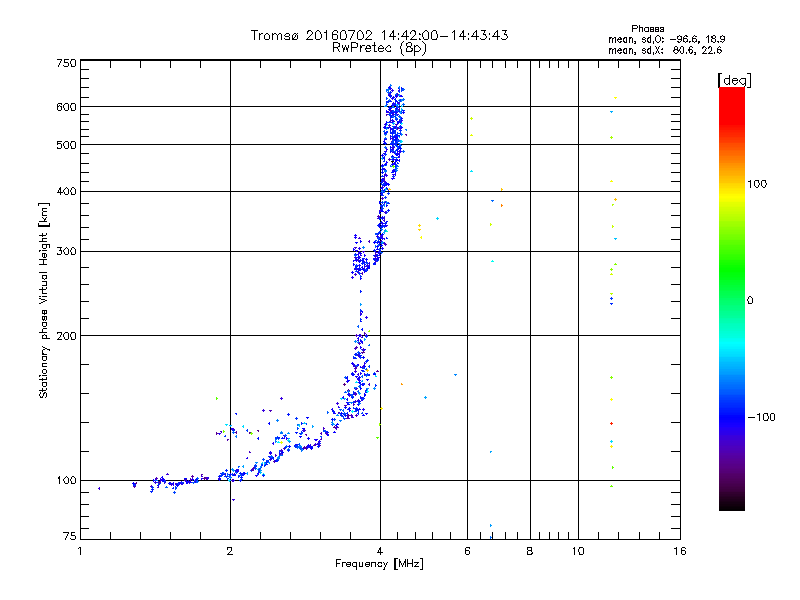Click the "0" tick label on colorbar
Viewport: 800px width, 600px height.
pyautogui.click(x=750, y=301)
